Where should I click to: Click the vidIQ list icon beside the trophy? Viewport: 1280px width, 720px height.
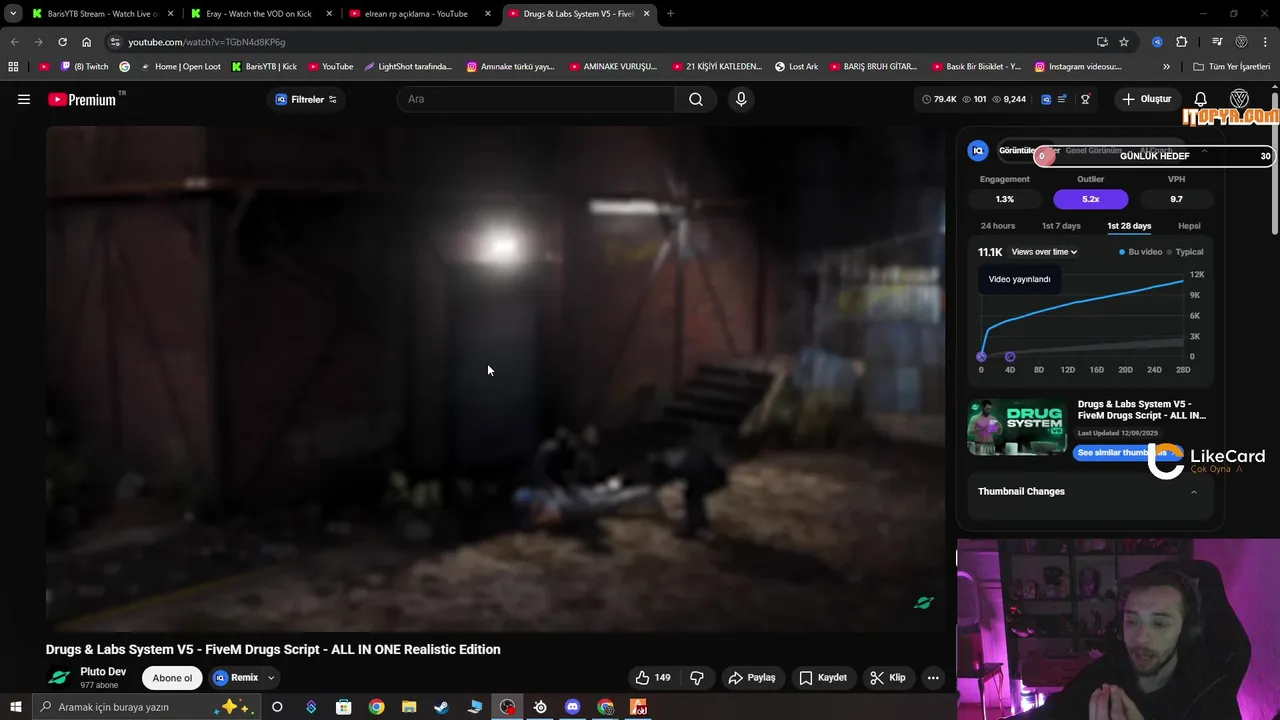click(x=1062, y=99)
